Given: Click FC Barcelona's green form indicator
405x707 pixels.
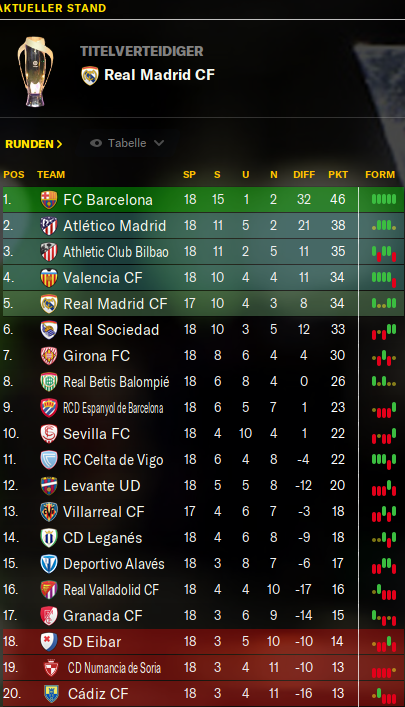Looking at the screenshot, I should coord(384,199).
